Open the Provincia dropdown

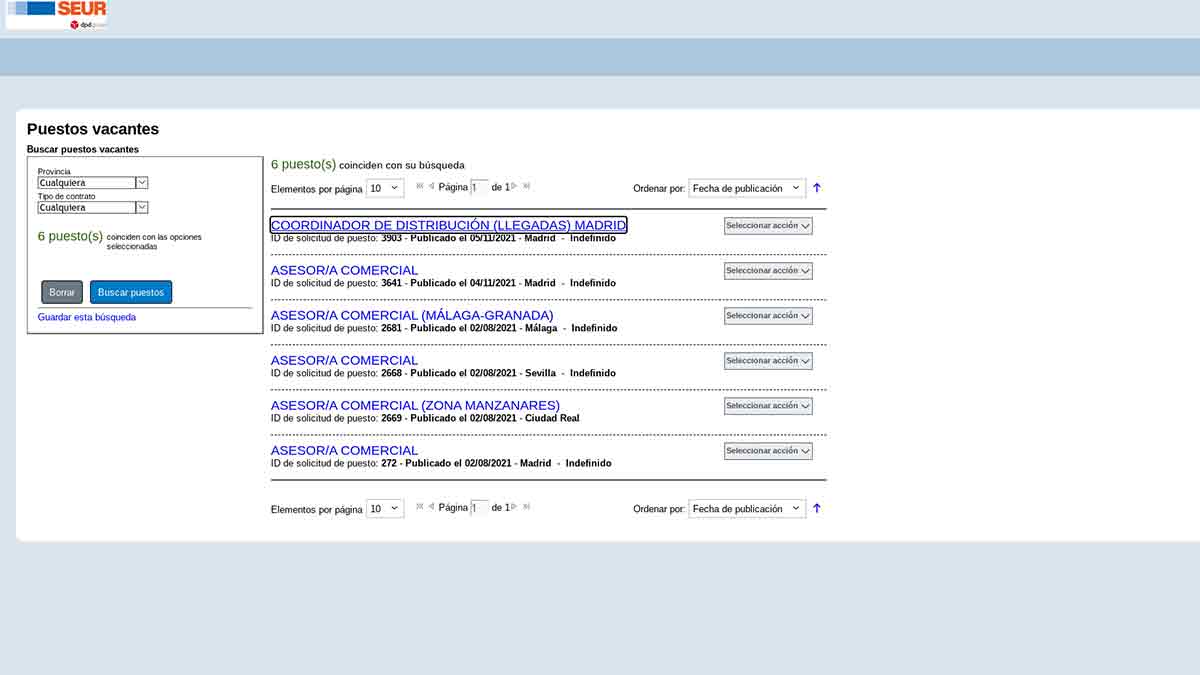click(x=93, y=183)
